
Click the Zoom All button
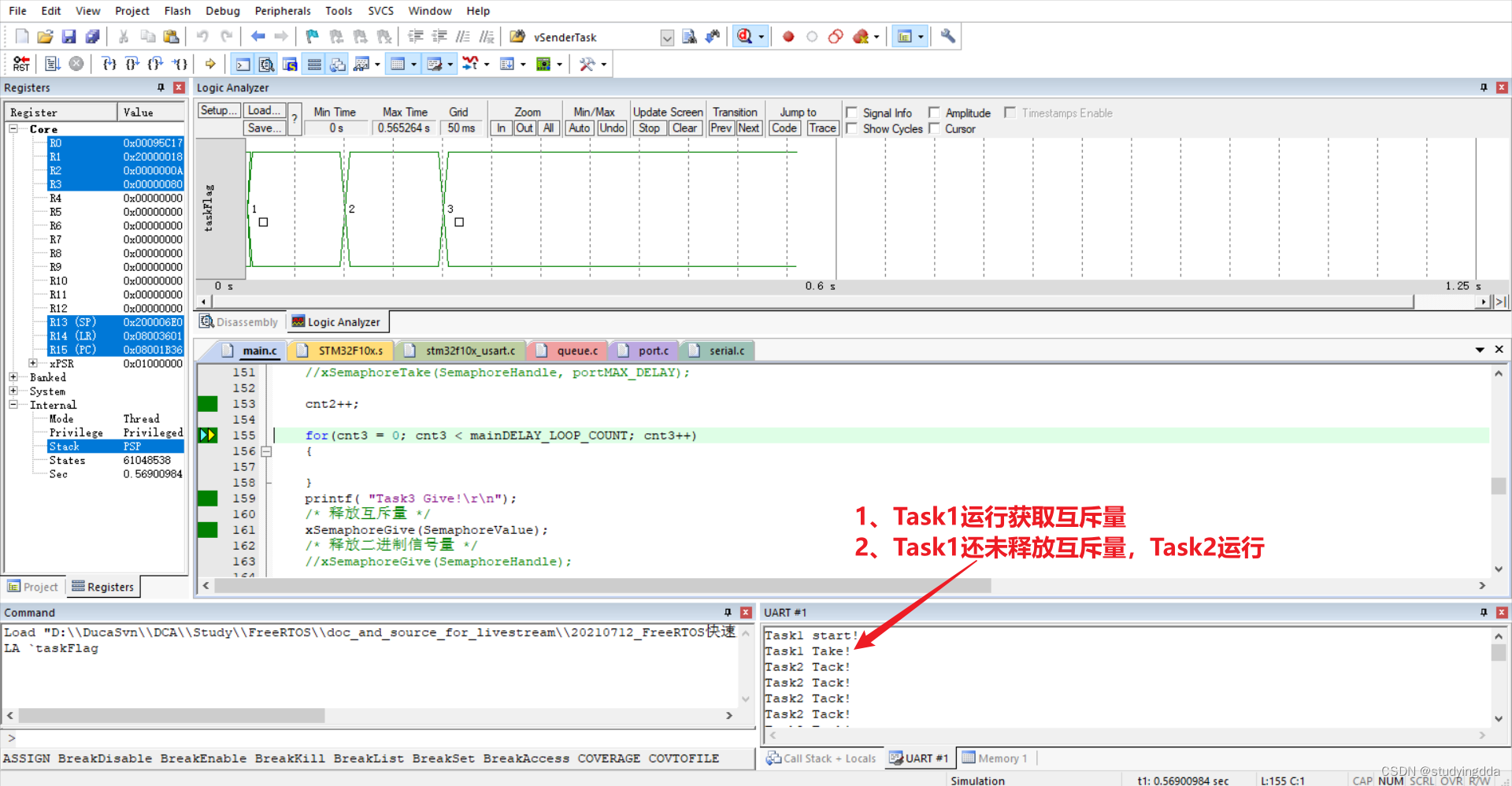(549, 128)
